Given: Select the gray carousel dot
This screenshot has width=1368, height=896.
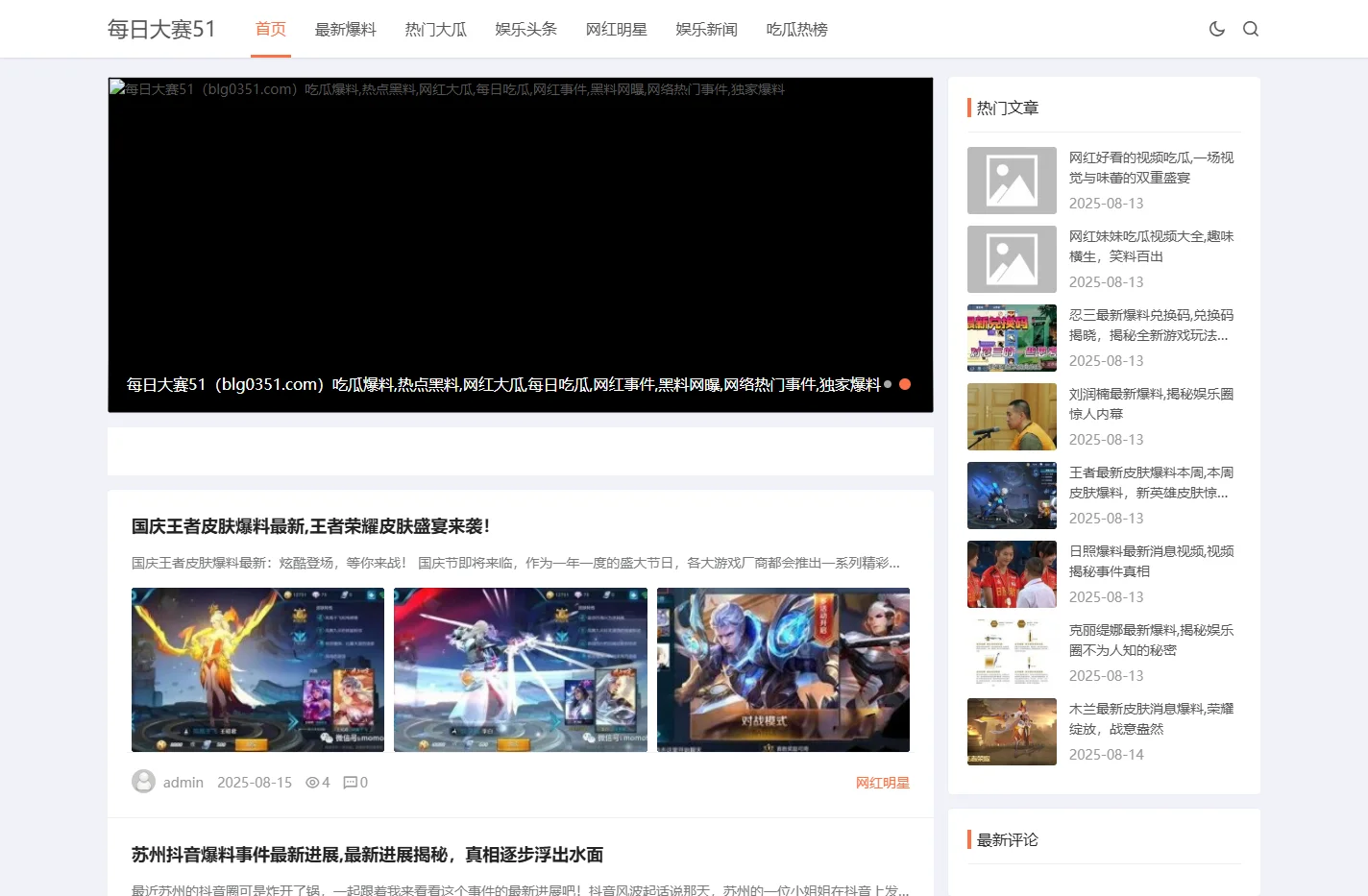Looking at the screenshot, I should [888, 384].
